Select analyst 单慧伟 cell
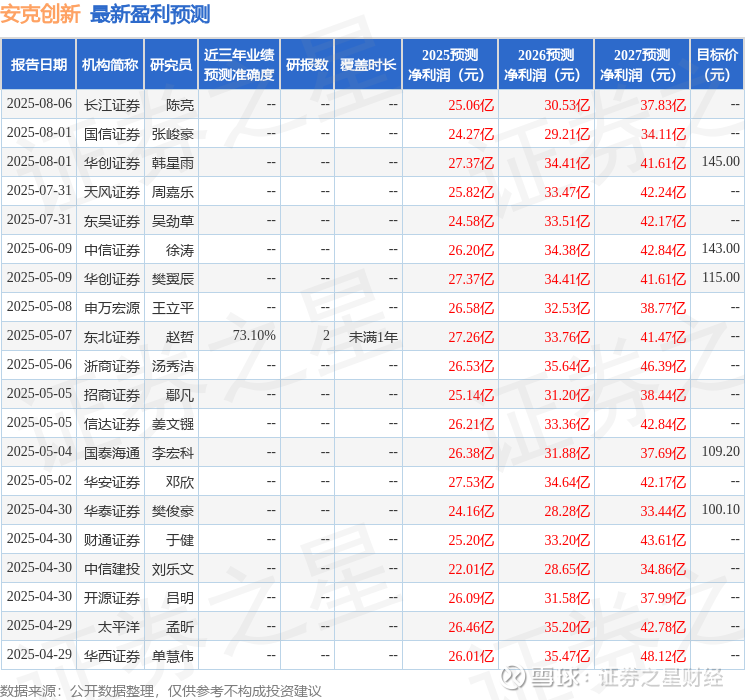 172,656
